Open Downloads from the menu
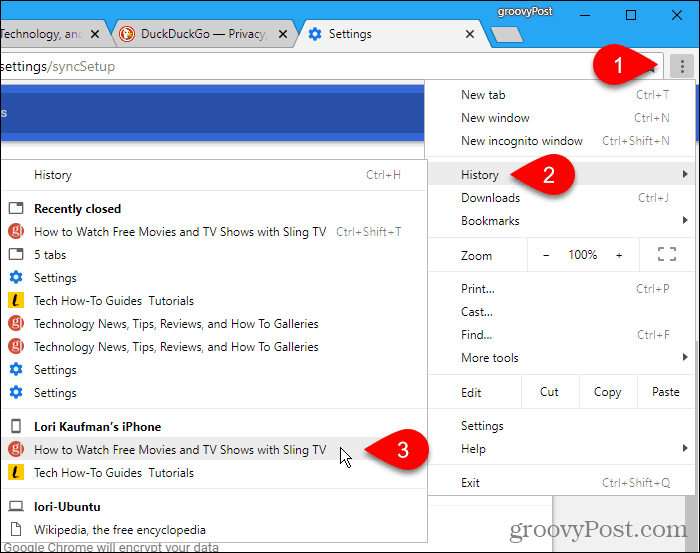The width and height of the screenshot is (700, 553). (561, 198)
